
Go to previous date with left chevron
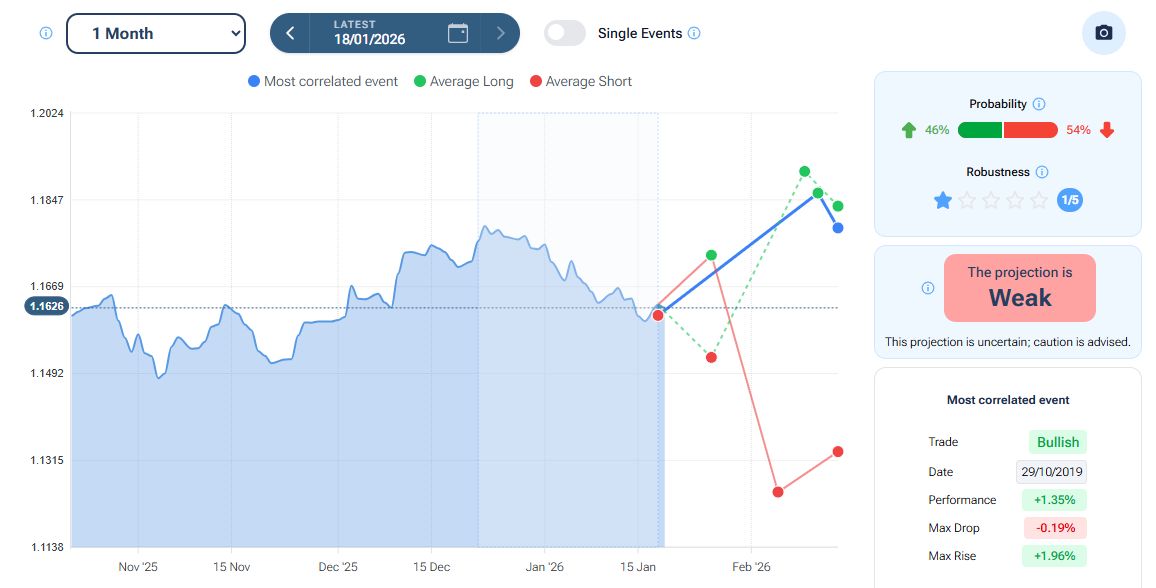(290, 33)
